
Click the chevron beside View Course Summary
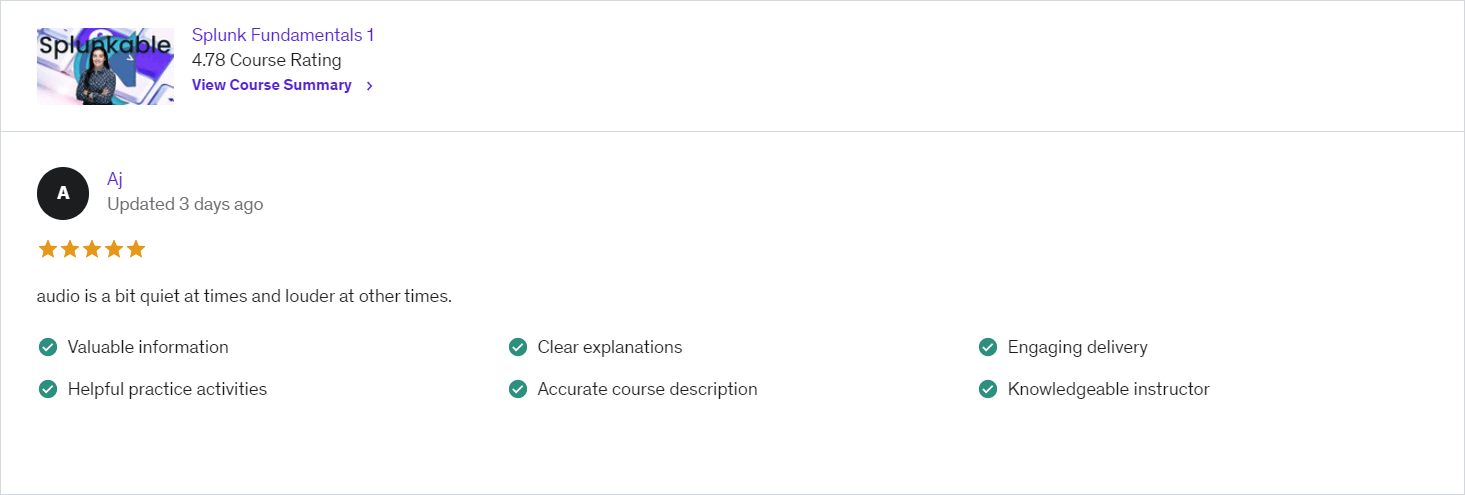click(369, 86)
